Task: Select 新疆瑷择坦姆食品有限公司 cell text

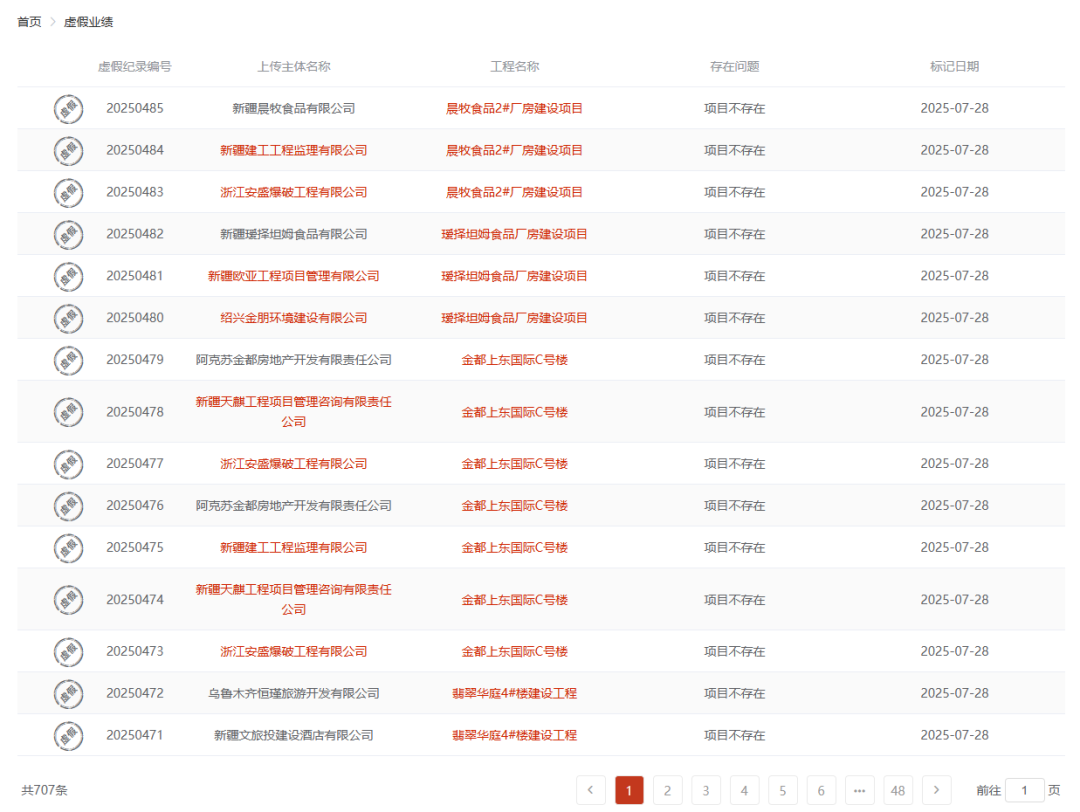Action: [293, 234]
